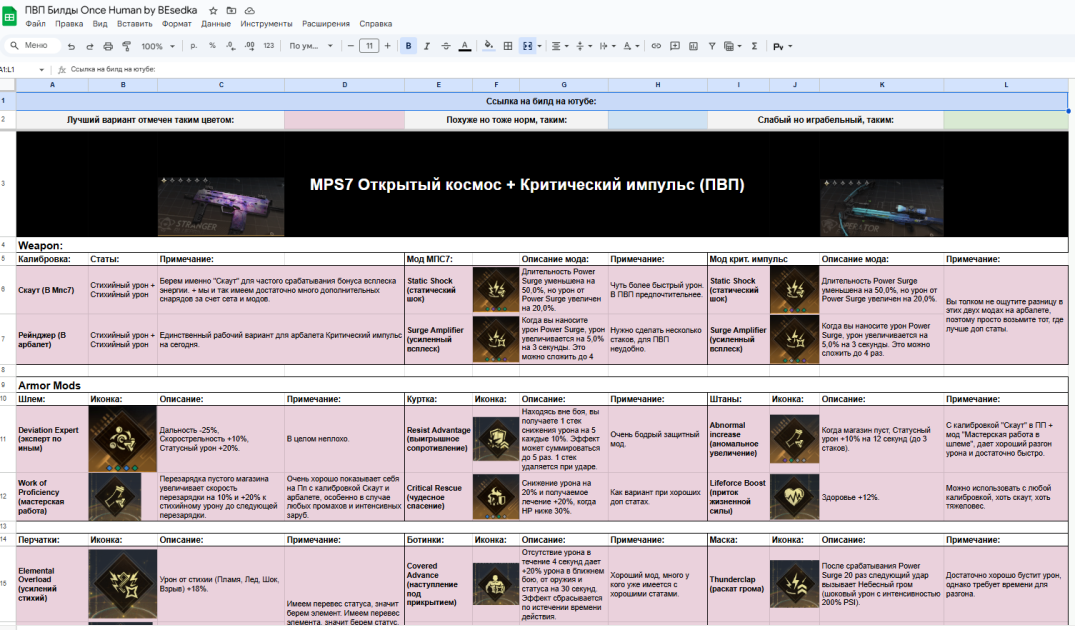Open the Вид menu

click(x=100, y=23)
